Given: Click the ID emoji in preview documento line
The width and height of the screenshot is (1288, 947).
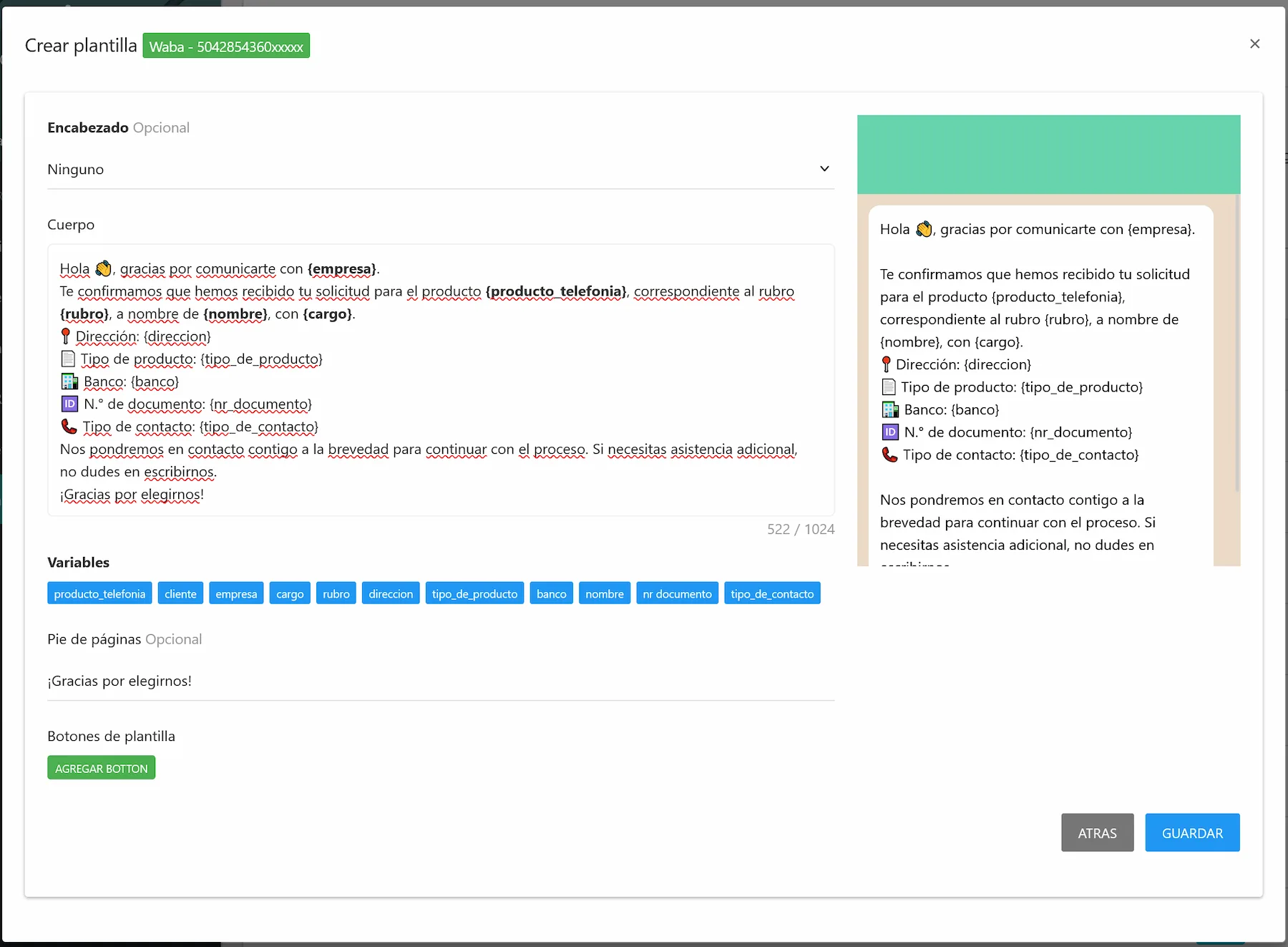Looking at the screenshot, I should (890, 432).
